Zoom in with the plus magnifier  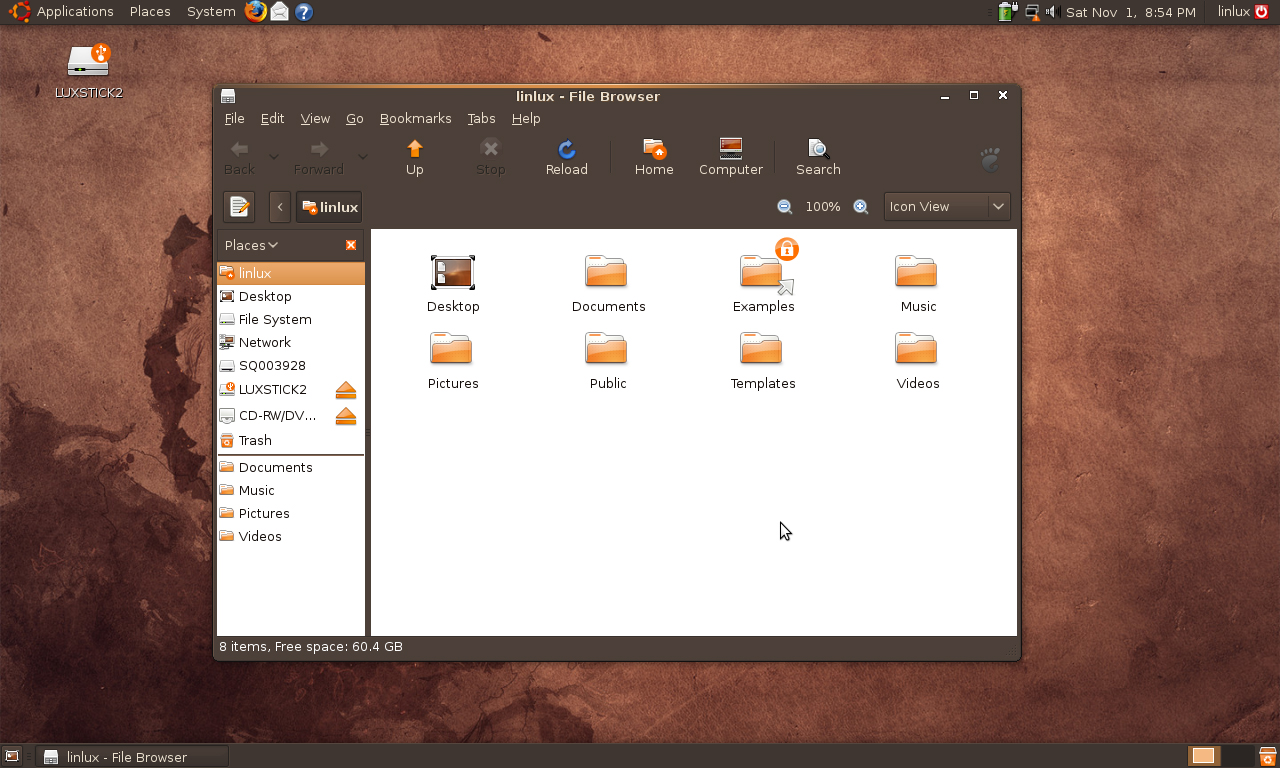click(x=860, y=207)
